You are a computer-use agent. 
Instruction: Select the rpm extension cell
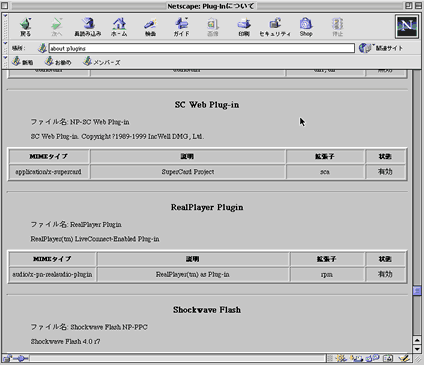point(327,275)
